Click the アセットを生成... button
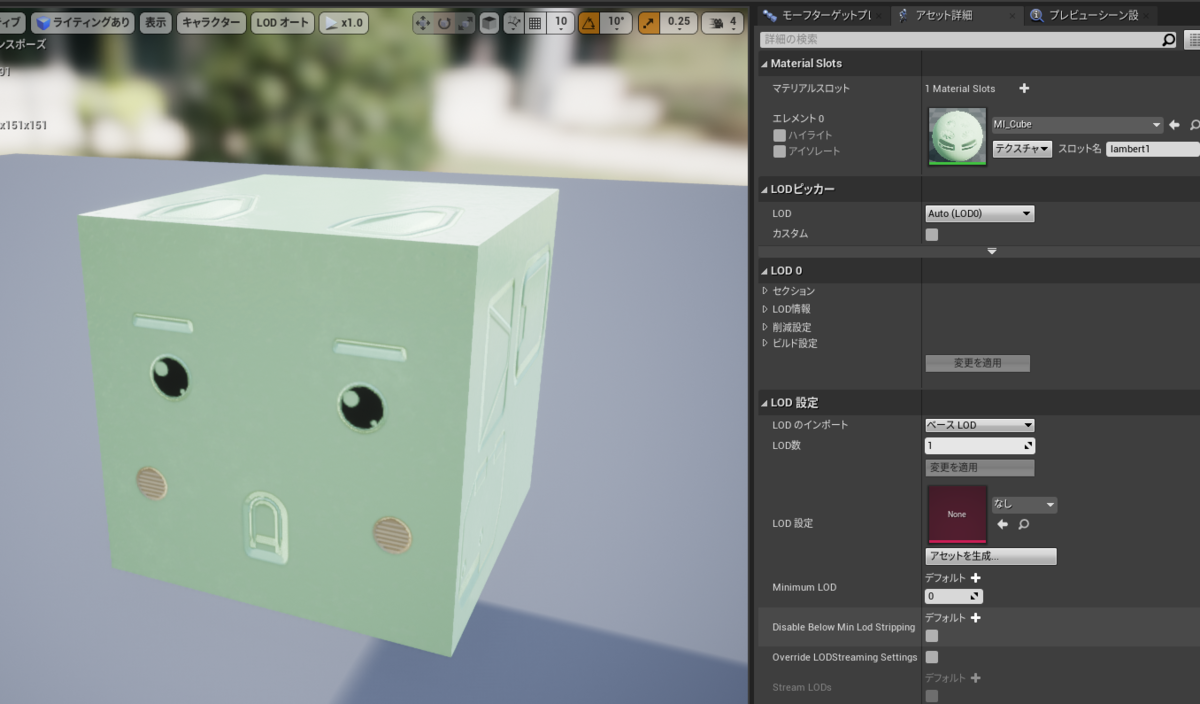1200x704 pixels. tap(991, 556)
